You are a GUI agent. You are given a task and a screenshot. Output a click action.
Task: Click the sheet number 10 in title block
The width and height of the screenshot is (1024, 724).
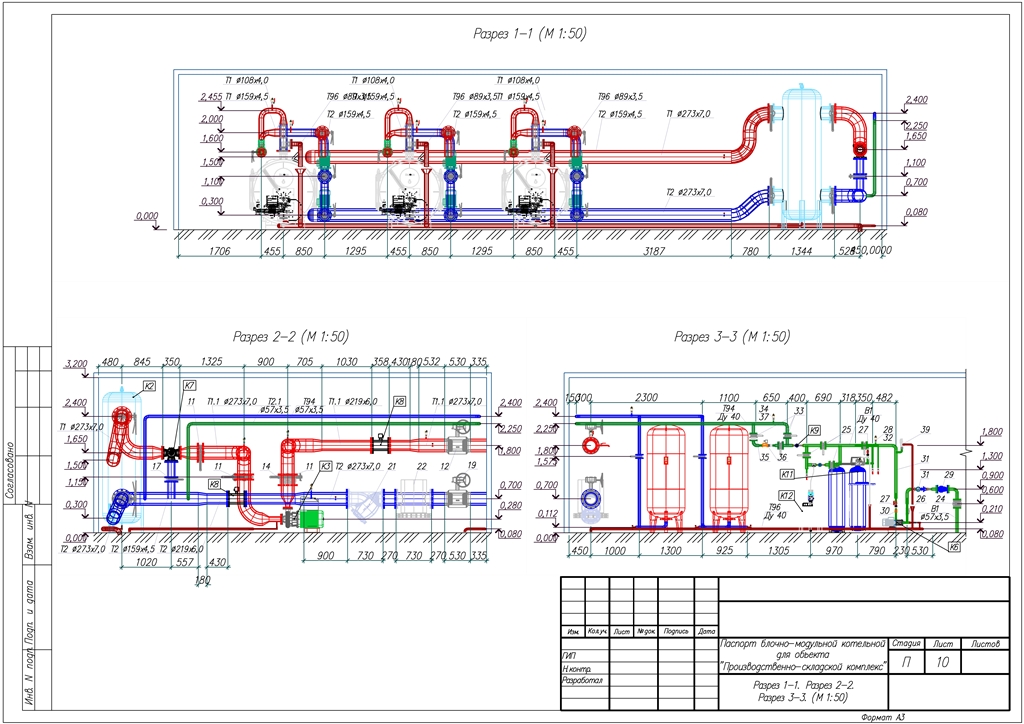(x=942, y=661)
